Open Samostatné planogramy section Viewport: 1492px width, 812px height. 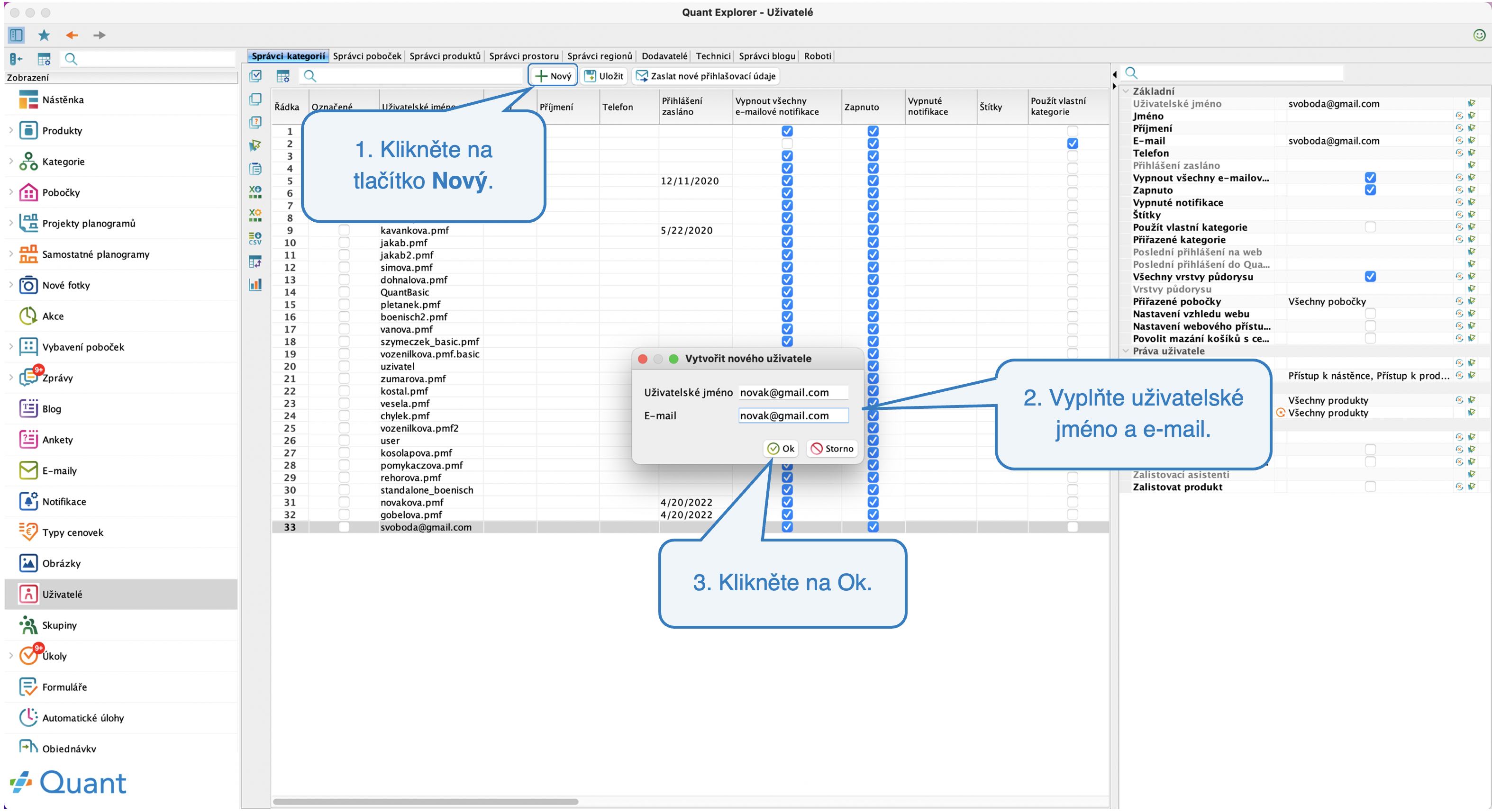pyautogui.click(x=96, y=254)
